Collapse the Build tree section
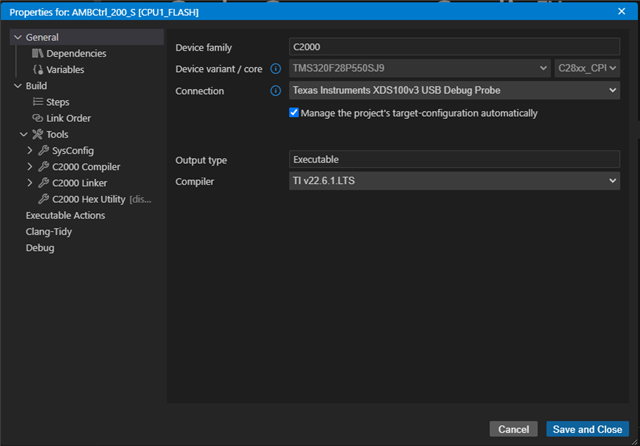640x446 pixels. 18,86
